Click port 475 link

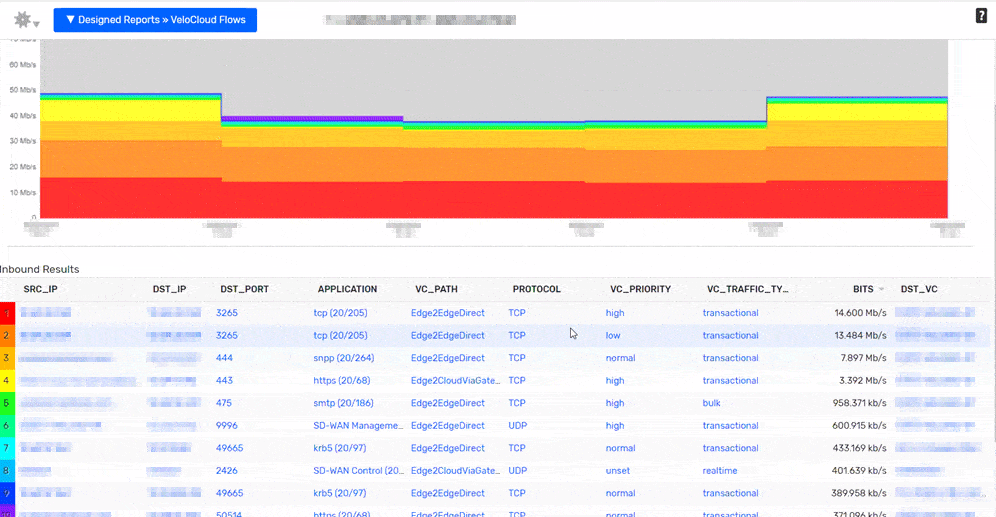tap(224, 403)
